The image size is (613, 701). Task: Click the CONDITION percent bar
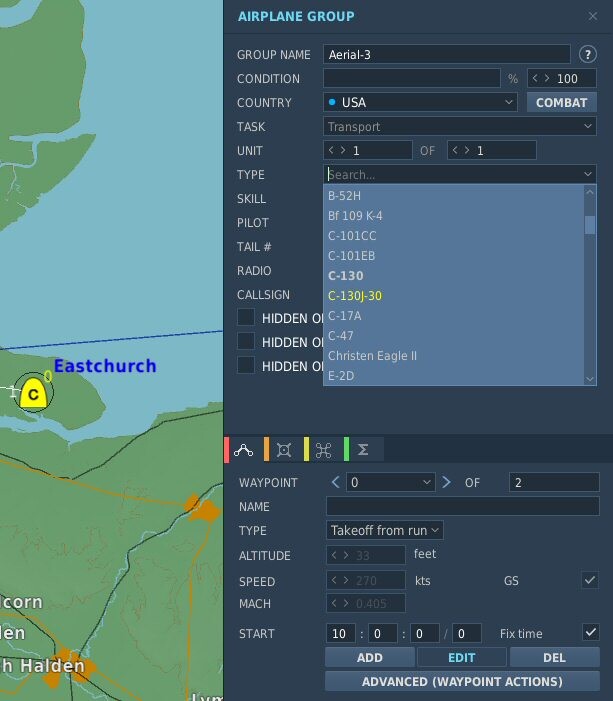[412, 78]
